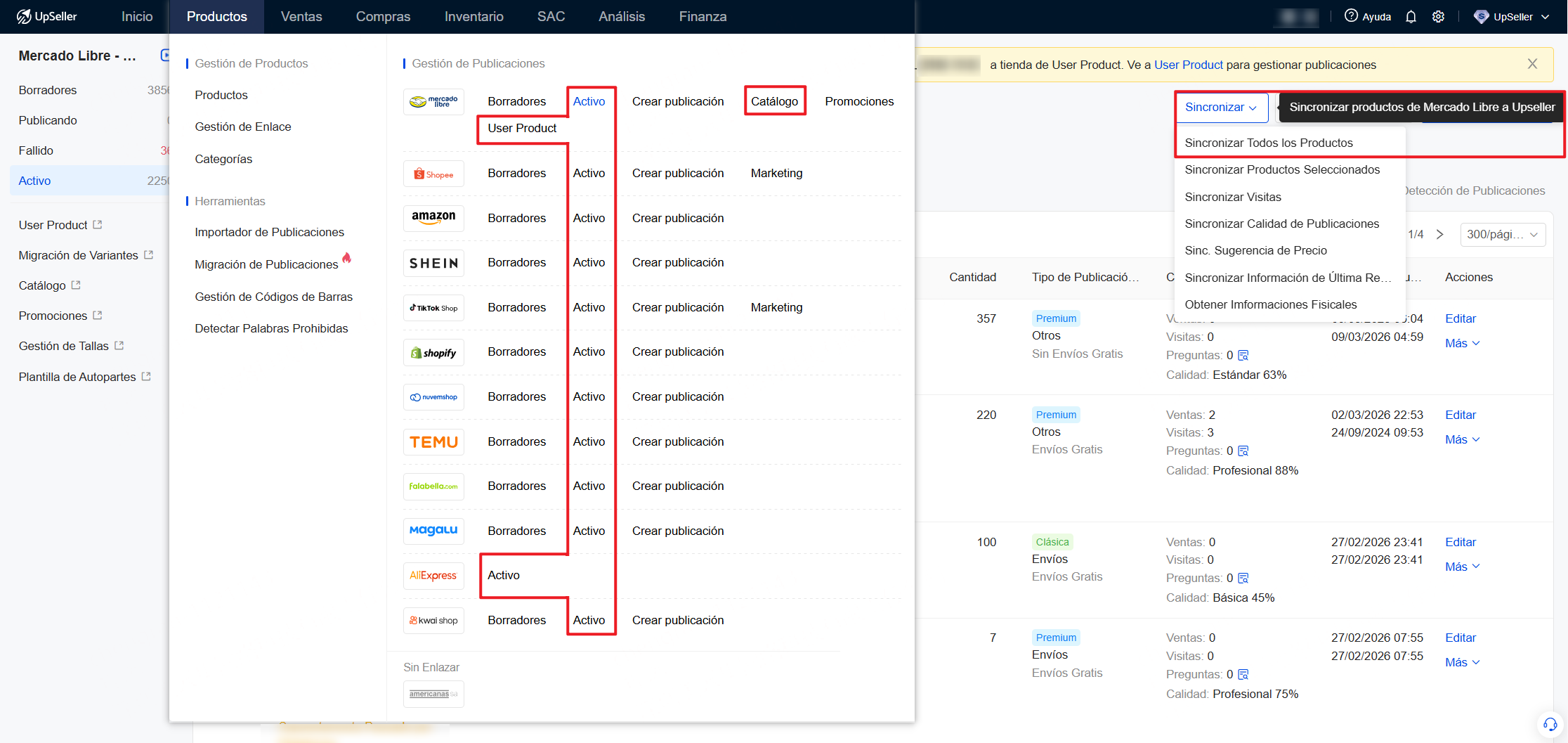Viewport: 1568px width, 743px height.
Task: Click the support headset icon at bottom right
Action: [1551, 723]
